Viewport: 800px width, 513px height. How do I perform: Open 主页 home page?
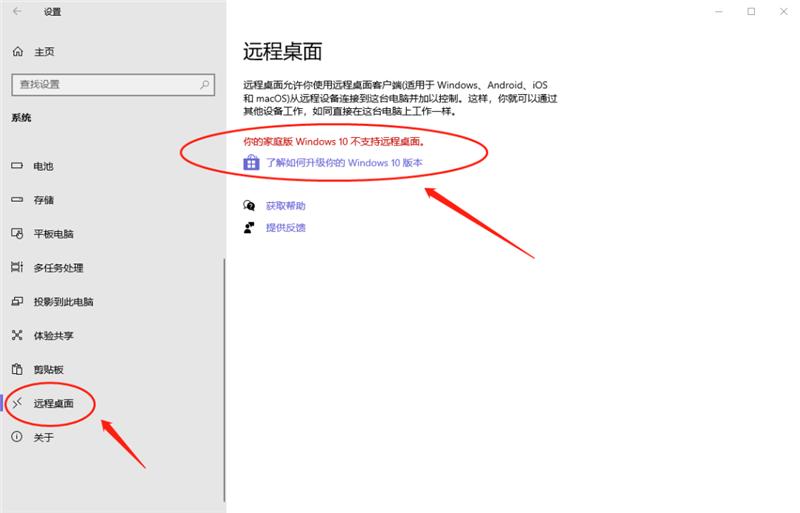44,52
